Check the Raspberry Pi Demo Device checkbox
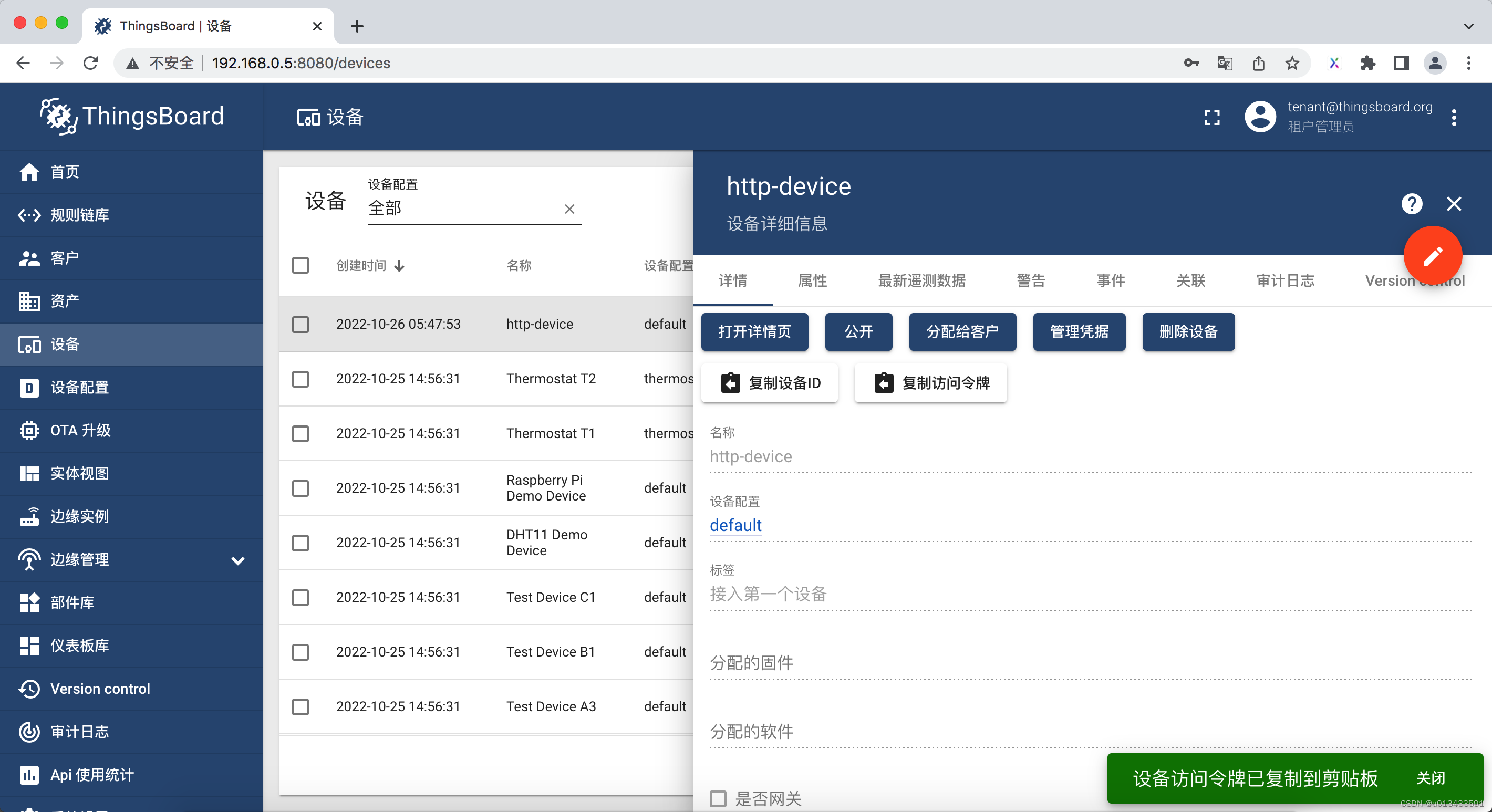1492x812 pixels. (x=300, y=488)
